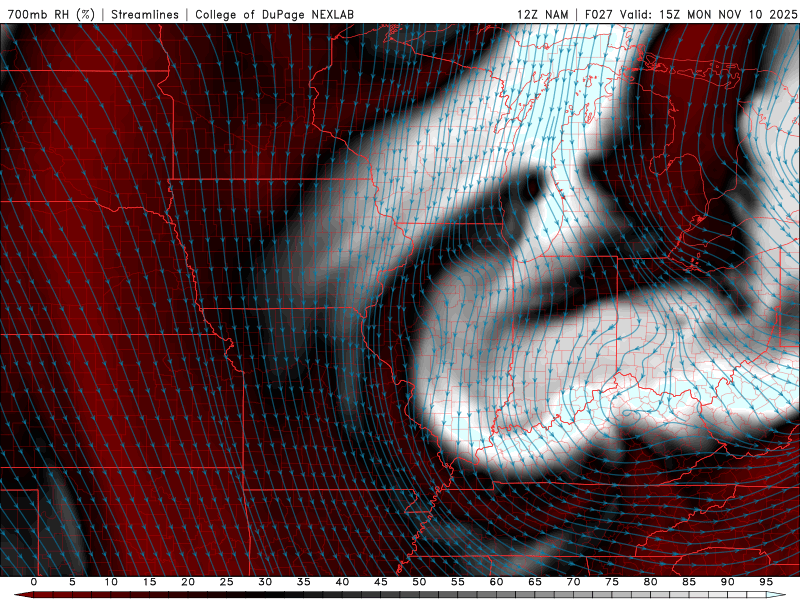Click the "12Z NAM" model run label
The width and height of the screenshot is (800, 600).
542,14
